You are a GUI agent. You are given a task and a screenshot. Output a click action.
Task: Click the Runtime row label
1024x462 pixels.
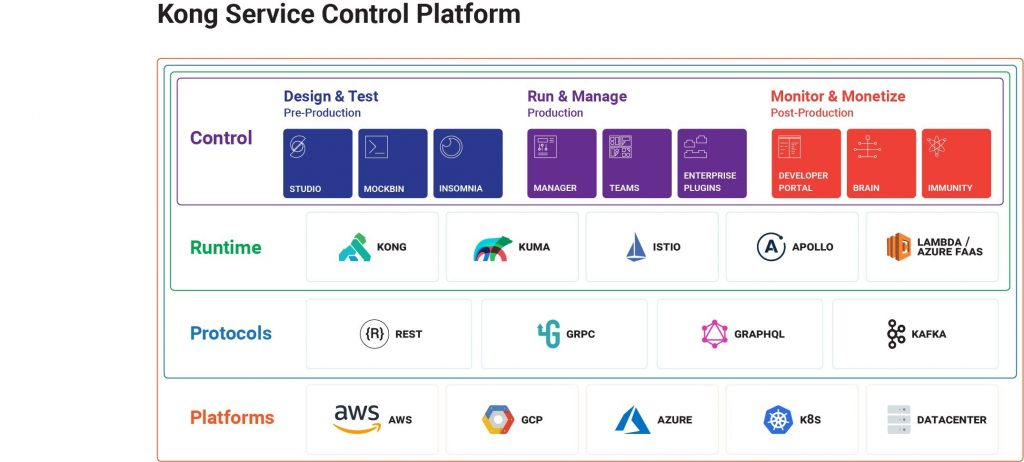225,248
